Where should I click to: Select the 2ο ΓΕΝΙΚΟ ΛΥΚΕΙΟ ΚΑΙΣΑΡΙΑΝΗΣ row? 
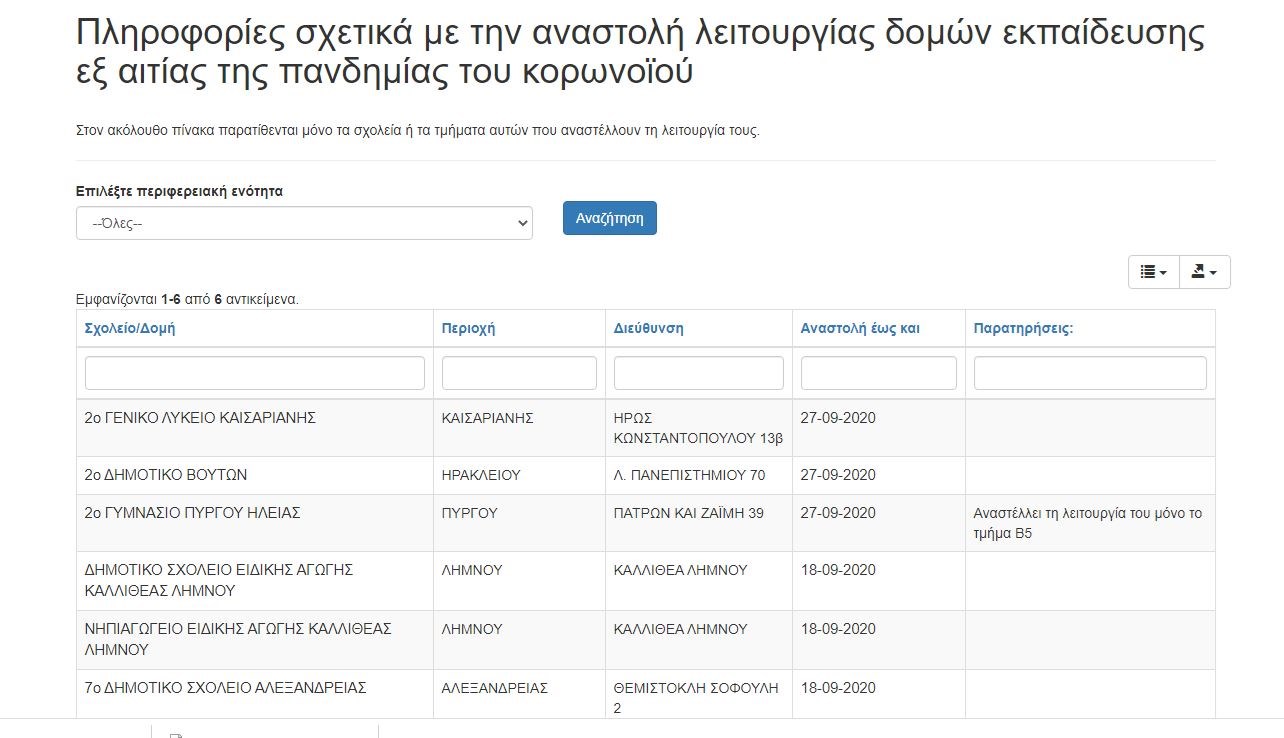click(200, 418)
